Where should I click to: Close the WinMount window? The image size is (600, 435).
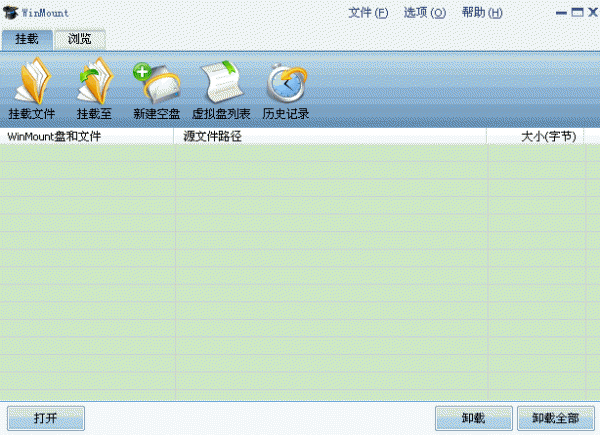[x=593, y=13]
